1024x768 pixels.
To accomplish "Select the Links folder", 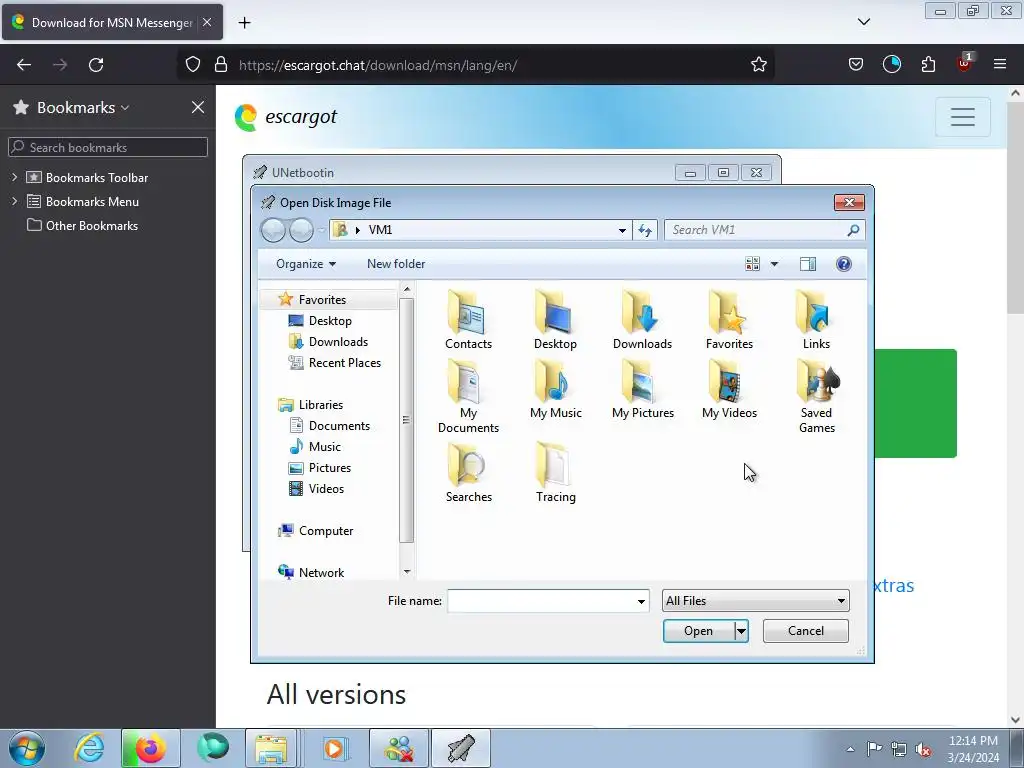I will pos(816,321).
